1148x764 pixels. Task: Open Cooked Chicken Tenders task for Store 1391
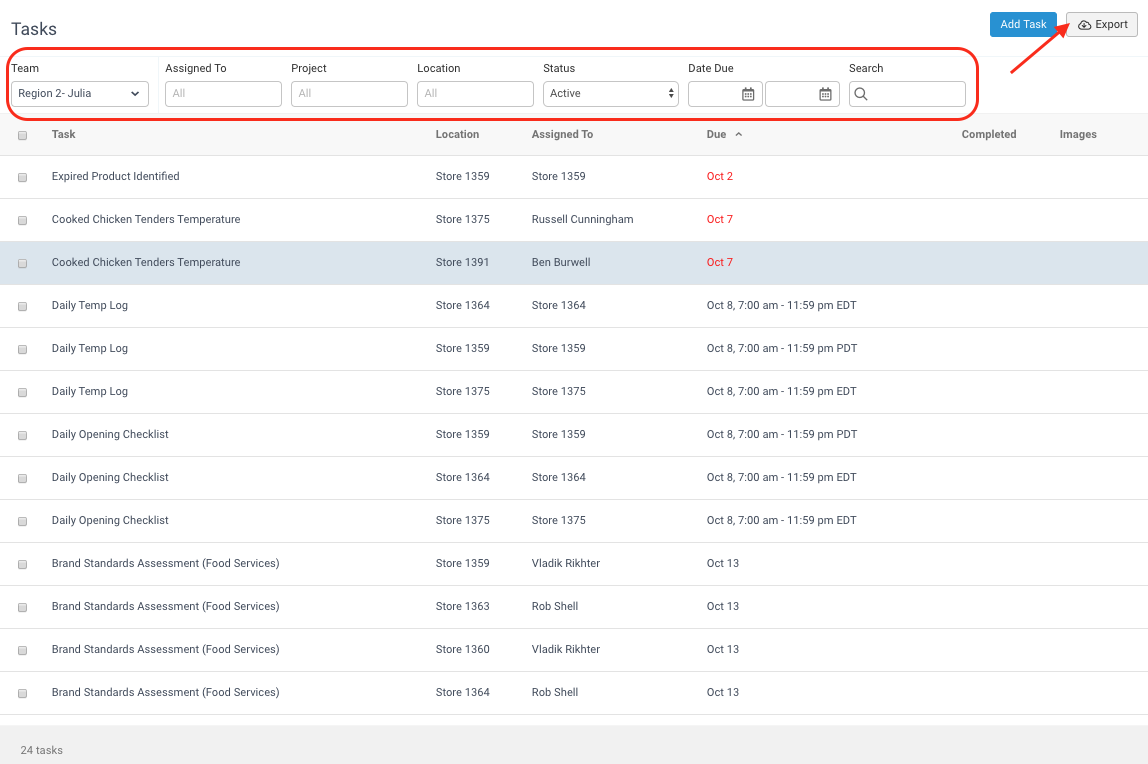(146, 262)
